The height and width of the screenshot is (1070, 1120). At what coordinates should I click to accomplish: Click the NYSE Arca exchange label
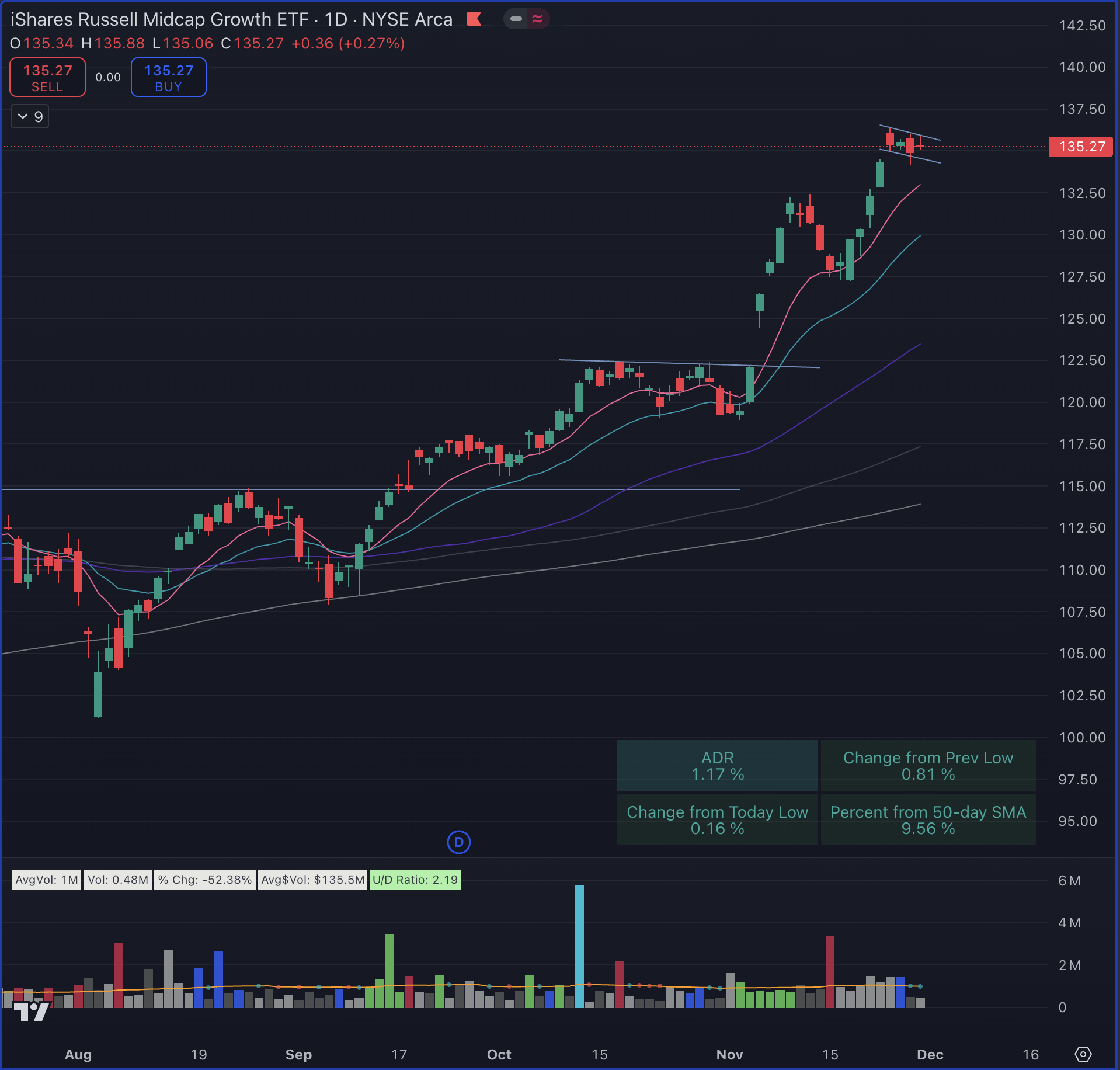(407, 19)
